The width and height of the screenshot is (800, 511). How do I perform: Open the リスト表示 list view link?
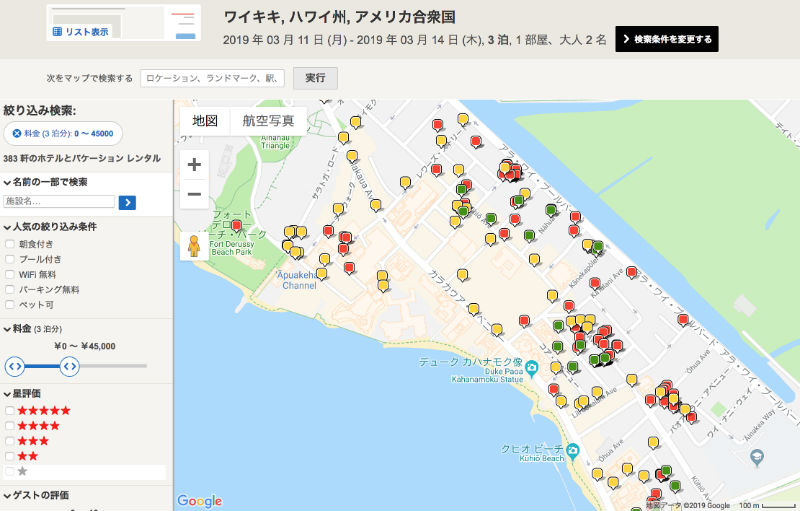click(x=87, y=32)
